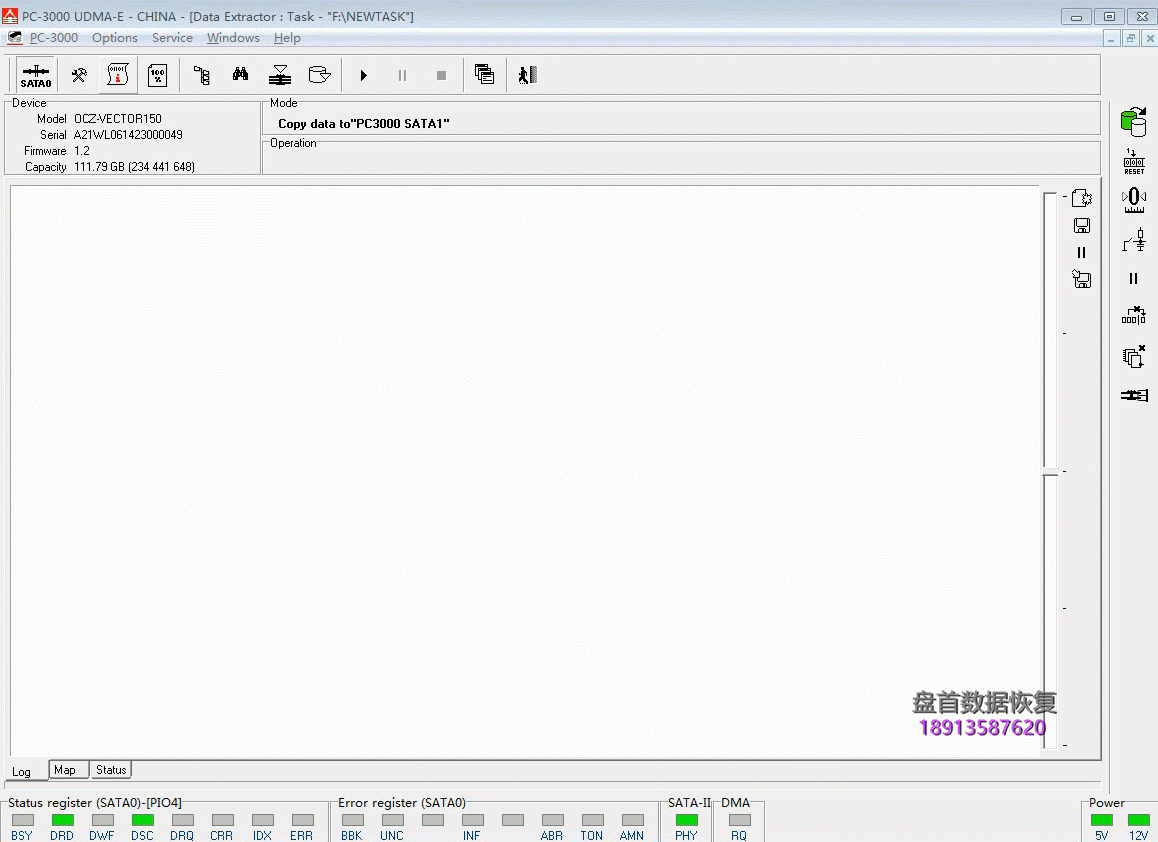Screen dimensions: 1158x842
Task: Click the capacity value 111.79 GB
Action: (134, 167)
